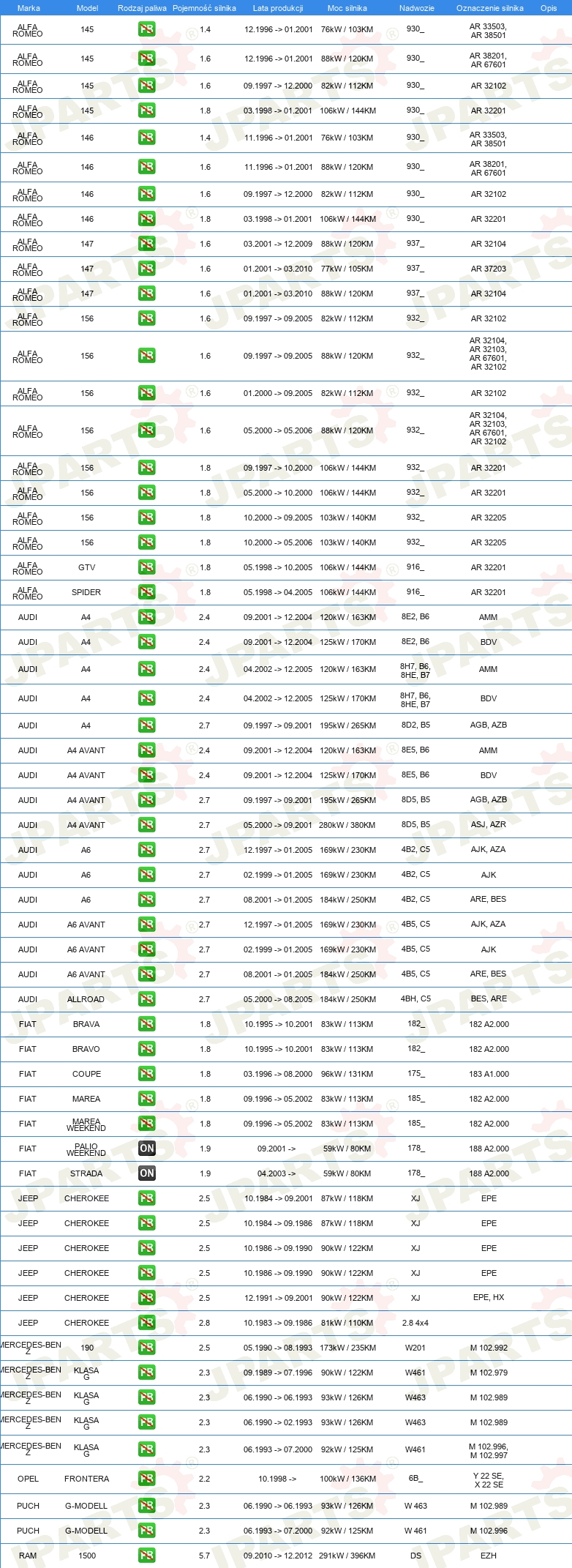Select the production years cell '09.2010 -> 12.2012'
The image size is (572, 1568).
(x=278, y=1556)
